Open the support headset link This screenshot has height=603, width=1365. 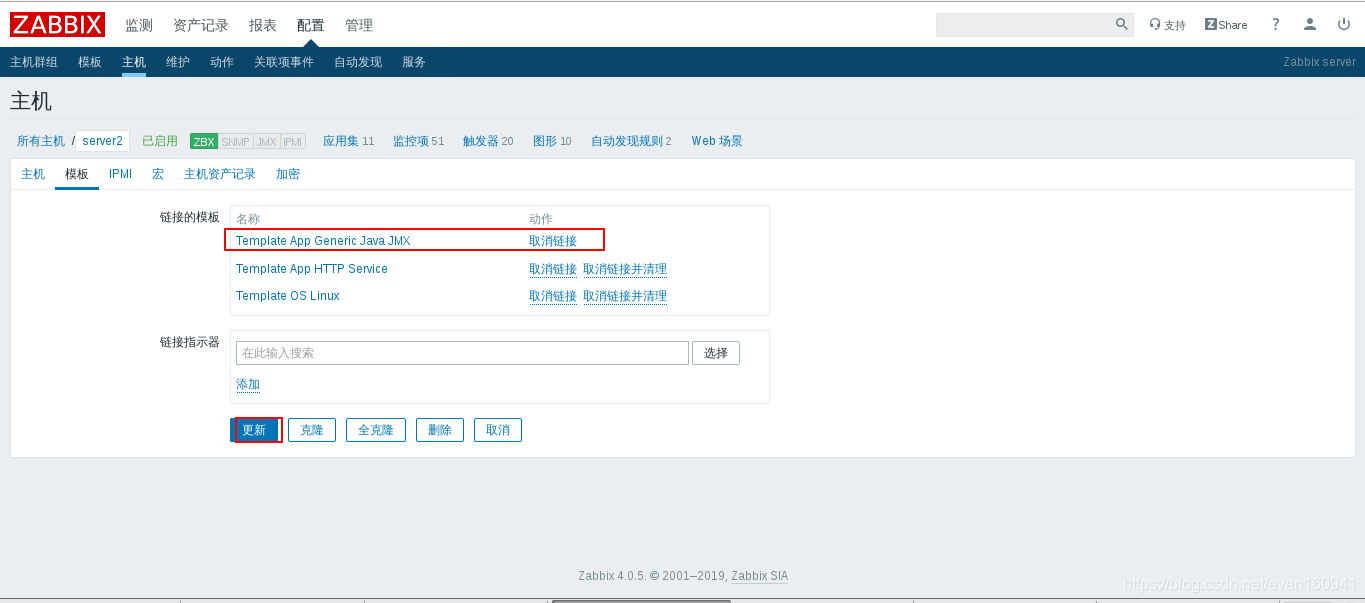[x=1167, y=25]
